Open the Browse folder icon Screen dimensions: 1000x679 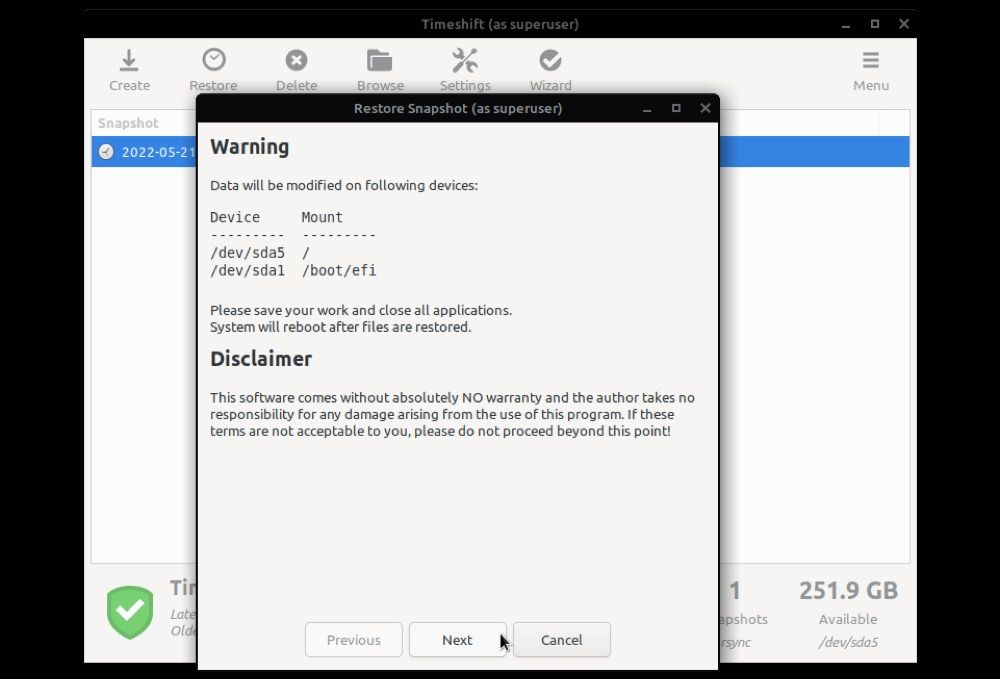(x=379, y=61)
